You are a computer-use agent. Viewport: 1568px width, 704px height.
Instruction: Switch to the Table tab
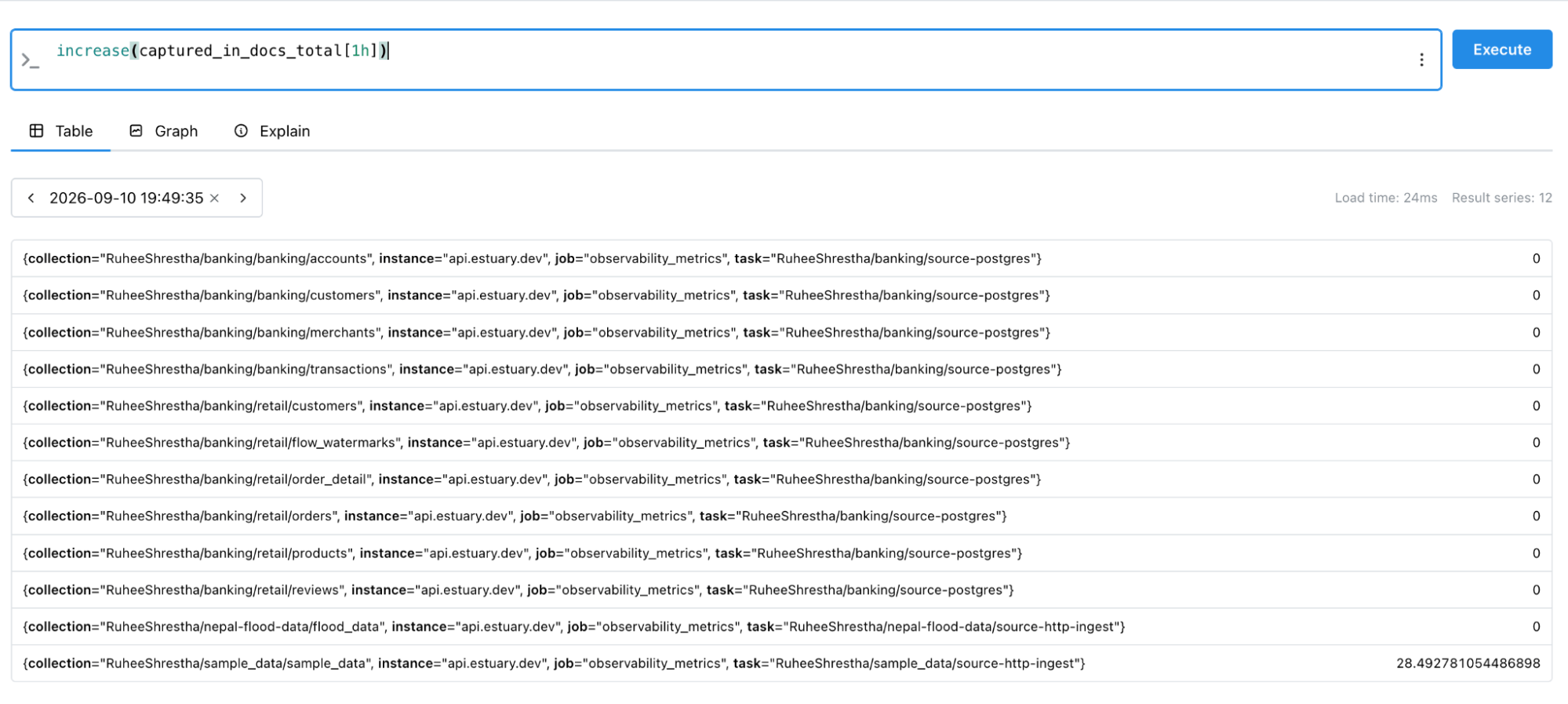[x=61, y=131]
